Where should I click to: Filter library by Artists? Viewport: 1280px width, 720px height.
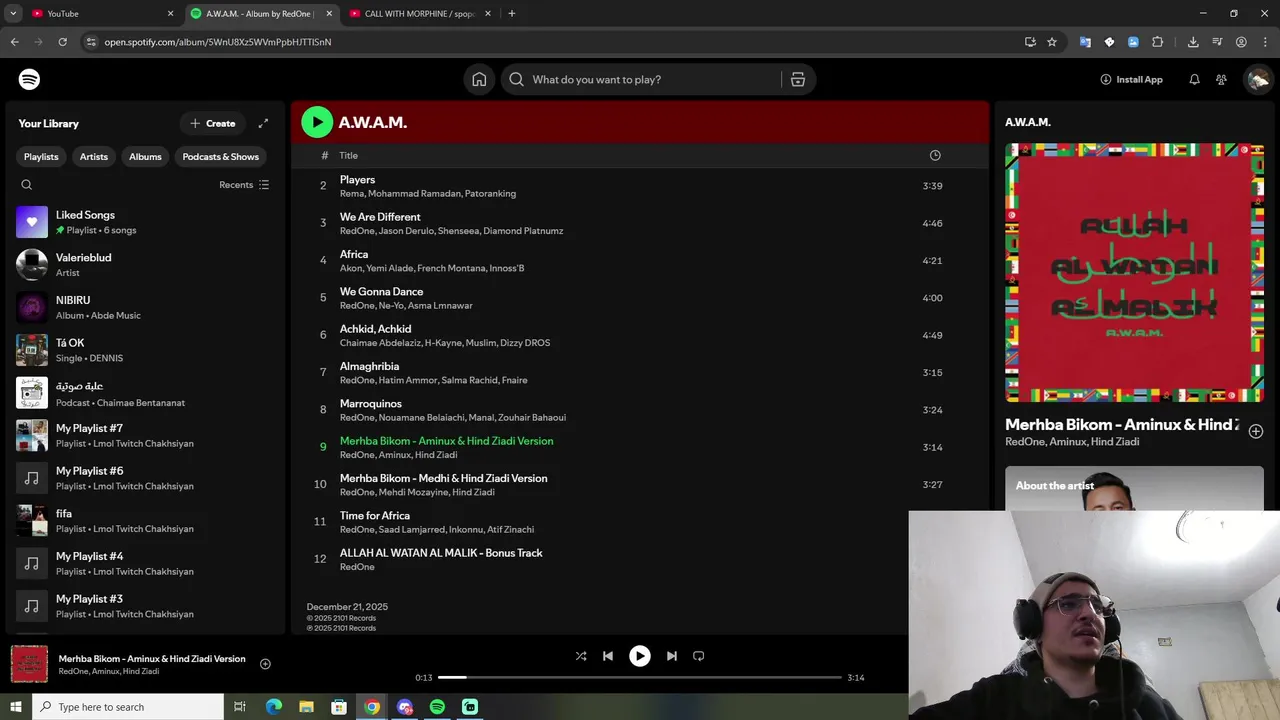[94, 157]
